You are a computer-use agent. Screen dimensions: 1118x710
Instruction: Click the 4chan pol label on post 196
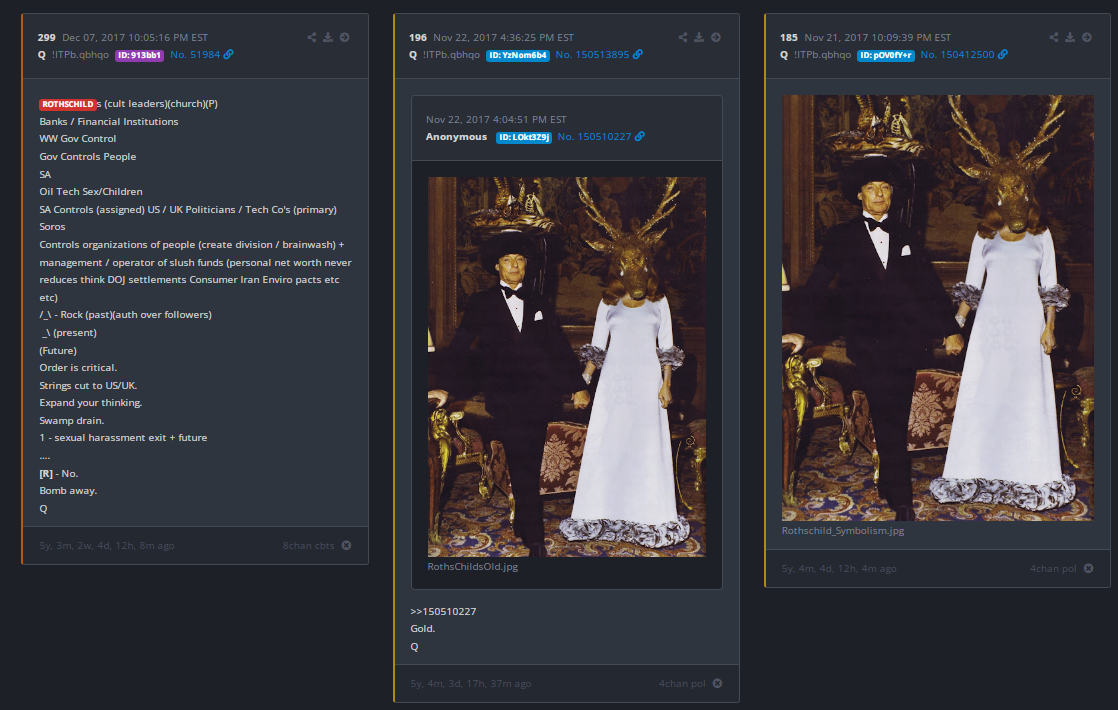point(682,684)
